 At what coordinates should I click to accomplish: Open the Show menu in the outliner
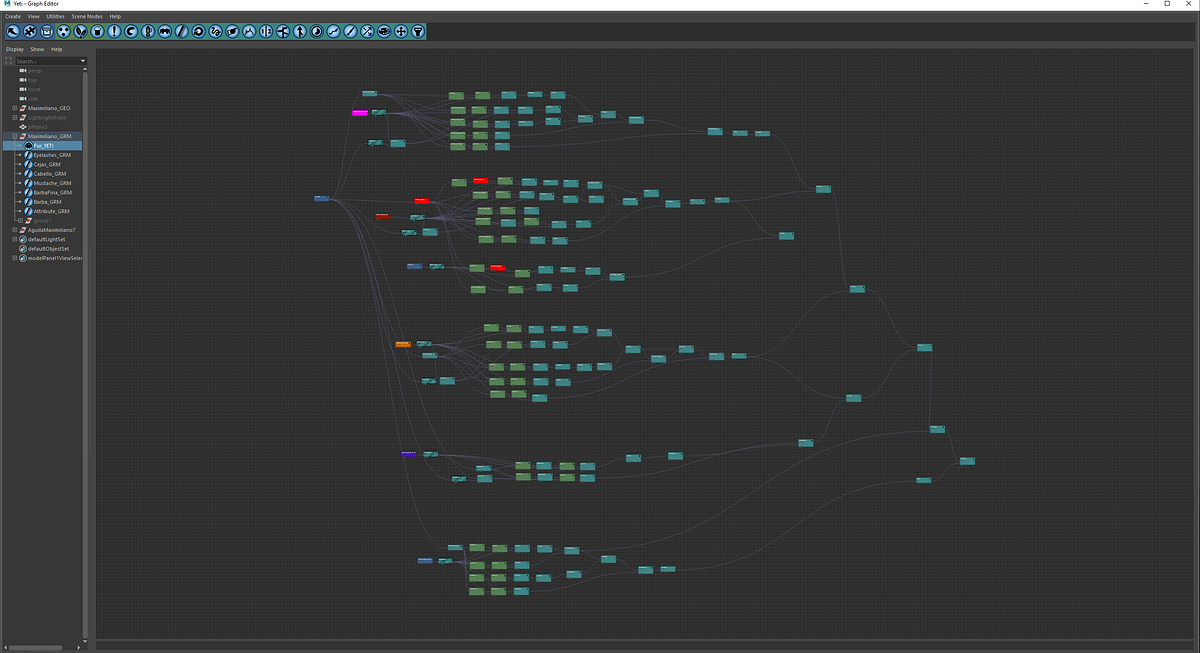37,49
